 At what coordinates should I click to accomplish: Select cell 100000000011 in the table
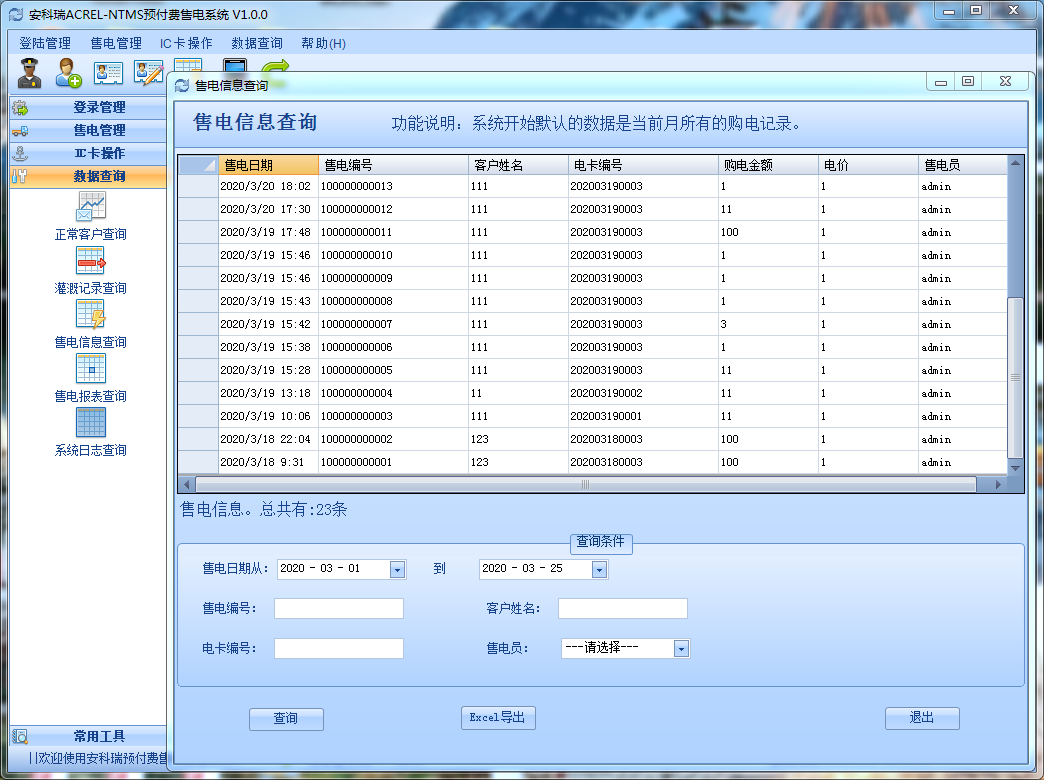click(x=393, y=232)
